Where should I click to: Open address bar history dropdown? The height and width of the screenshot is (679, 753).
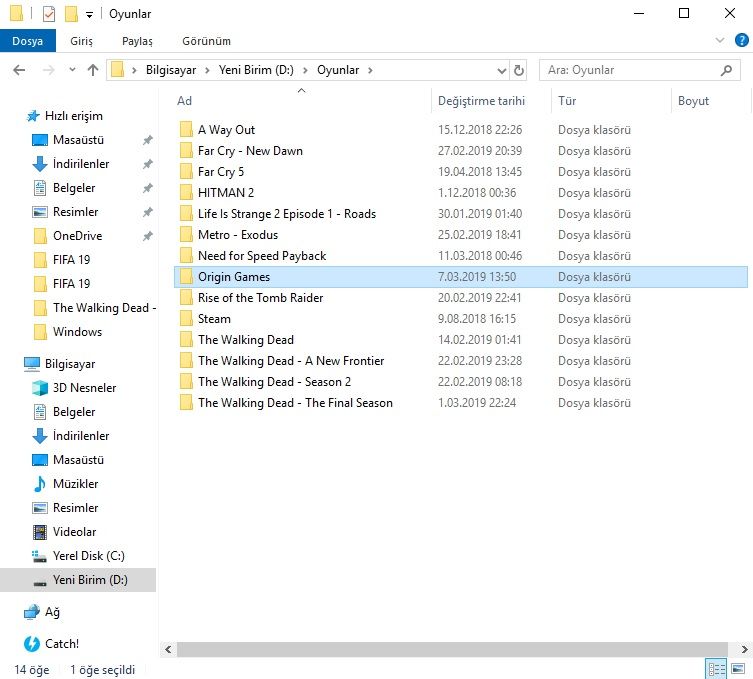501,71
